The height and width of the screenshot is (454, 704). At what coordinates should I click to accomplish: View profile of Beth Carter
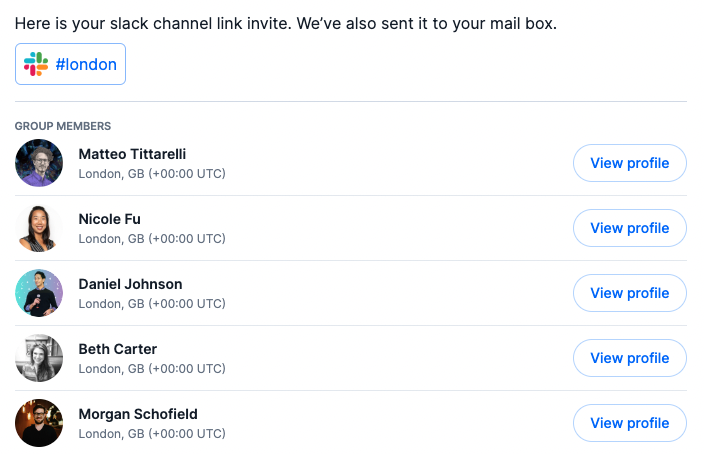tap(629, 358)
